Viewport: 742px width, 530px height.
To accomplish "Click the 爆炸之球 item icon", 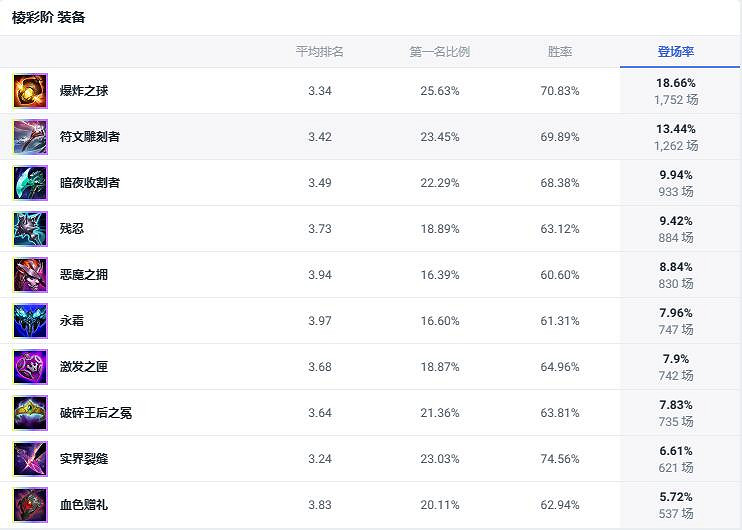I will [30, 91].
